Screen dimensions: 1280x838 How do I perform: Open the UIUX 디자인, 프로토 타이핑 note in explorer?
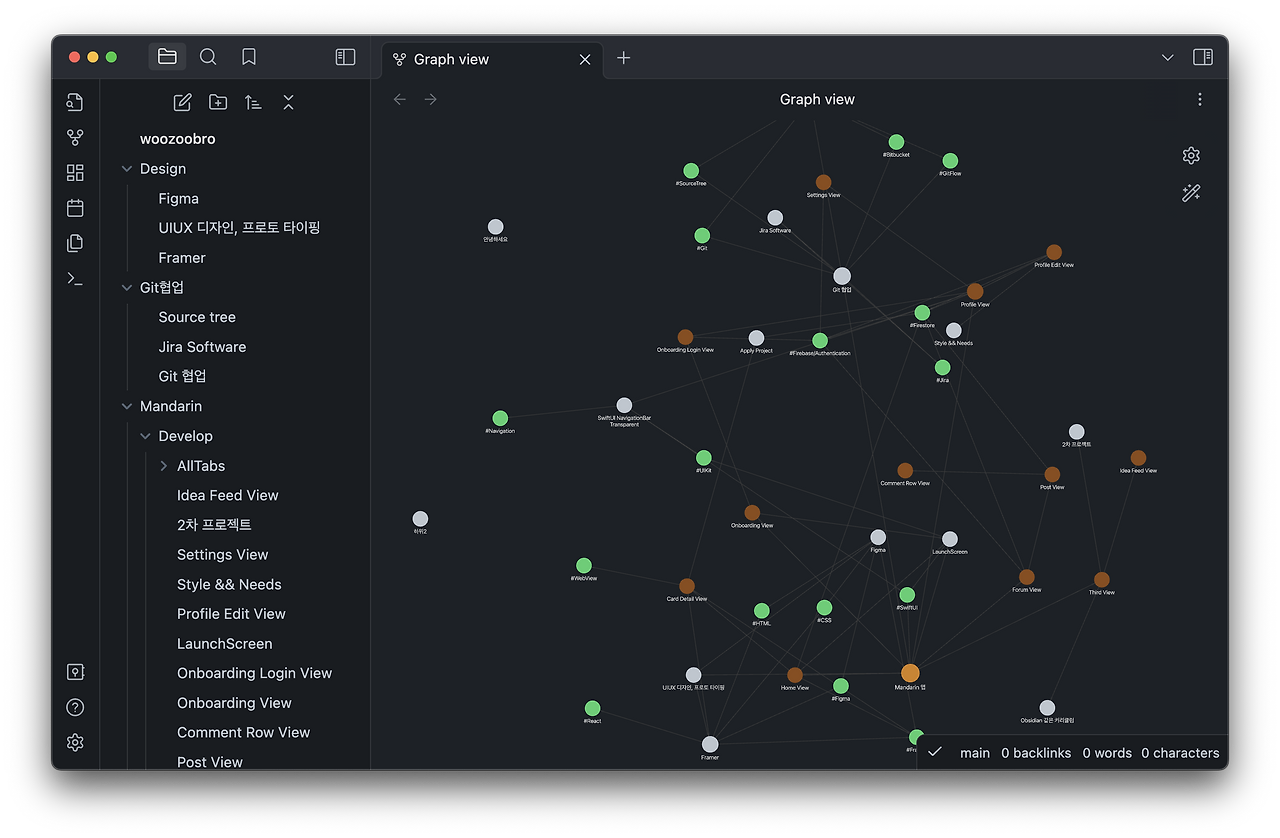(239, 228)
